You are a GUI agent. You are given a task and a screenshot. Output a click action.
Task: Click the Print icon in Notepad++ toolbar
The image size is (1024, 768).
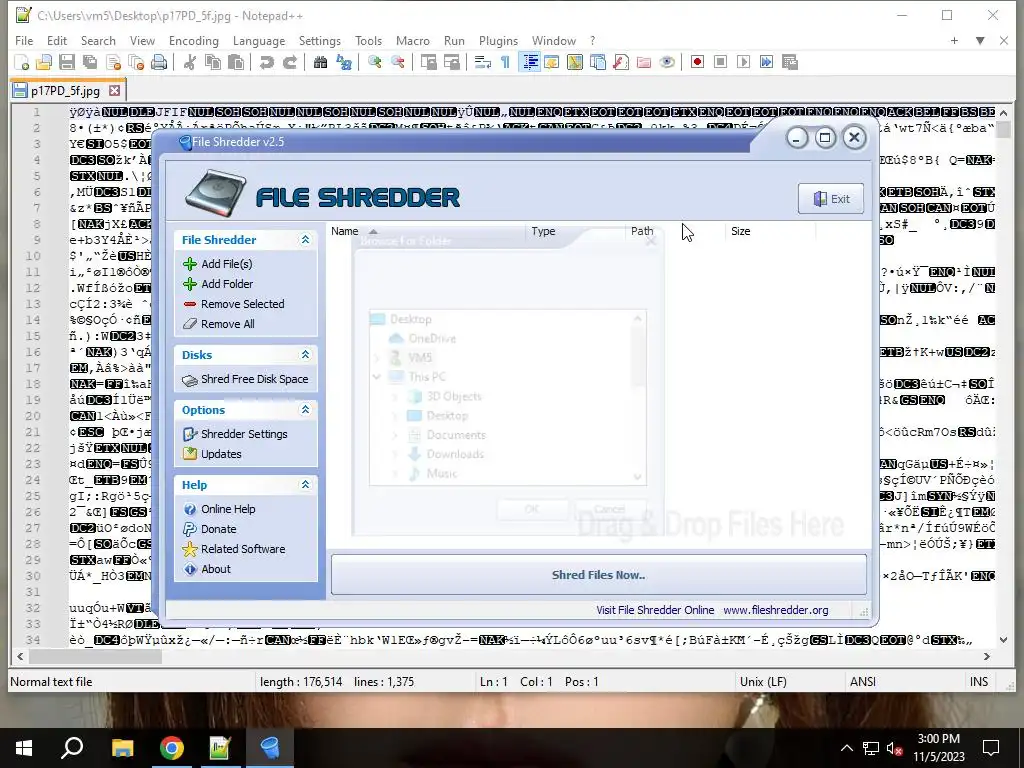(159, 63)
